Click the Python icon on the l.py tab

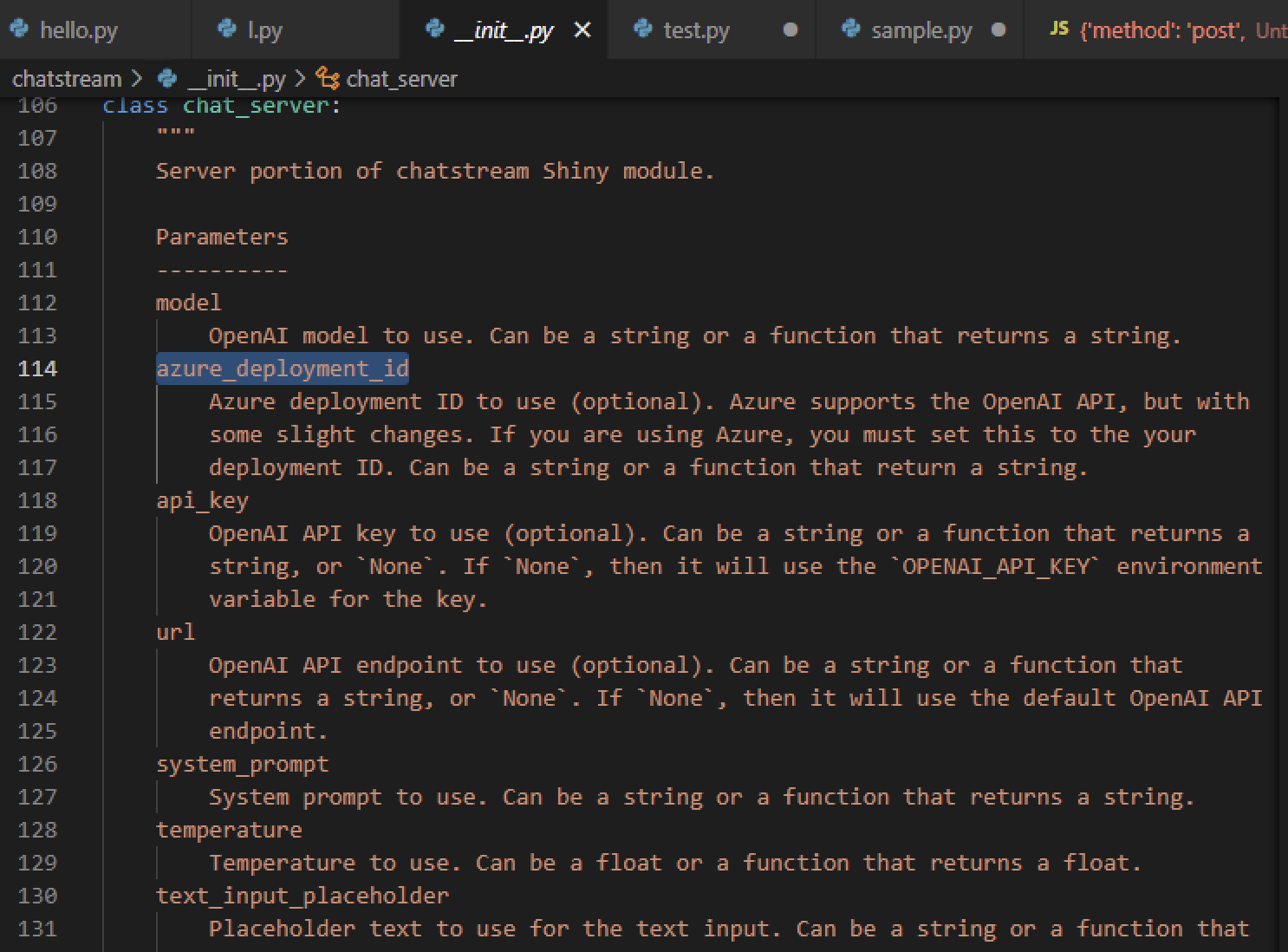click(x=224, y=29)
